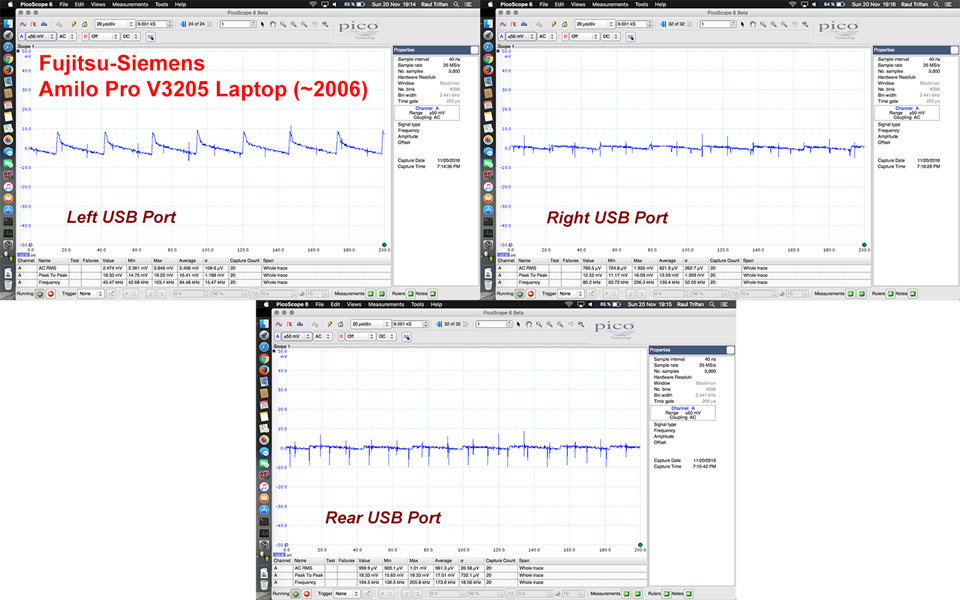Open Help menu above Right USB window
The height and width of the screenshot is (600, 960).
click(x=661, y=4)
